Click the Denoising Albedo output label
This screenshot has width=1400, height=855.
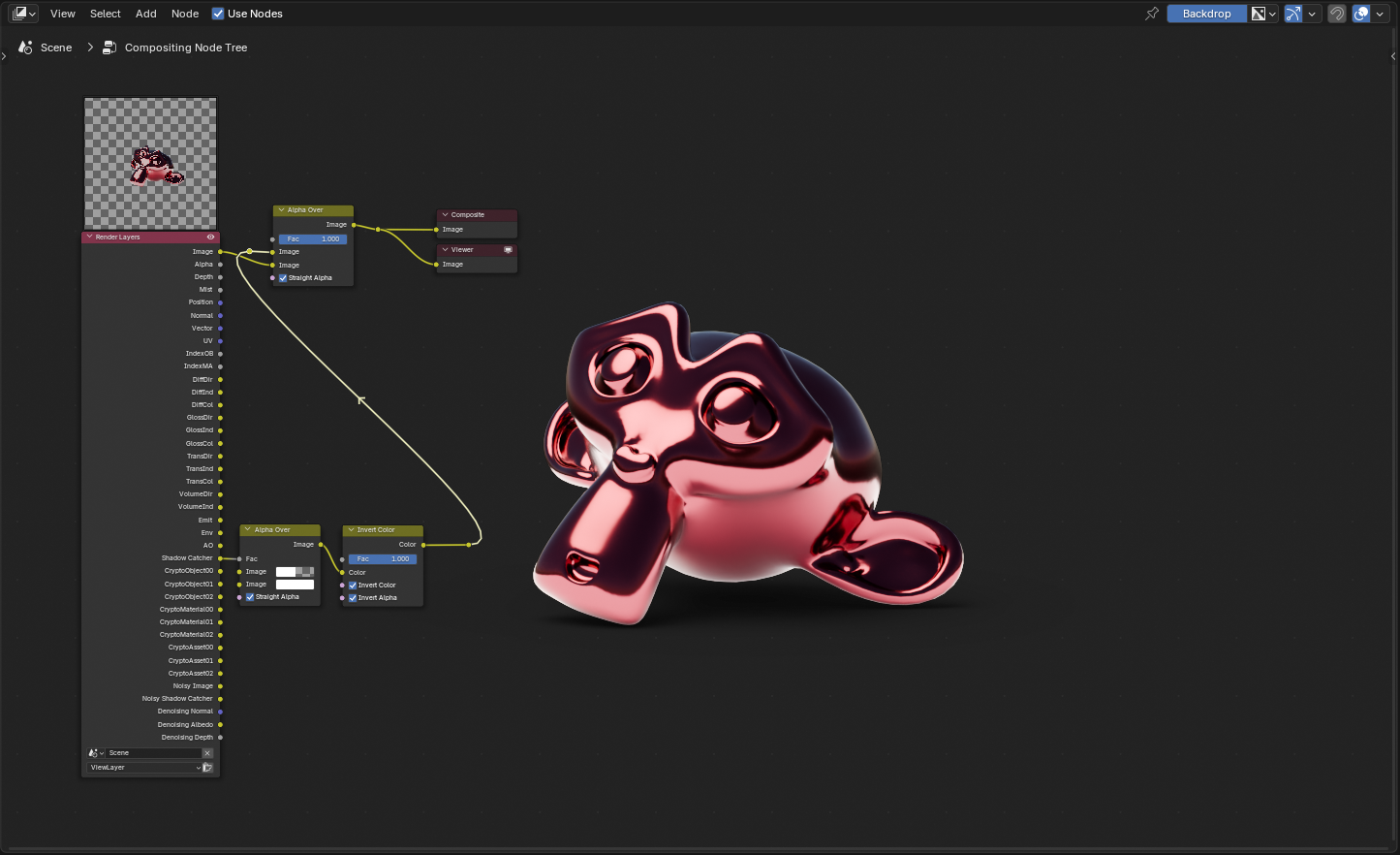[x=185, y=725]
